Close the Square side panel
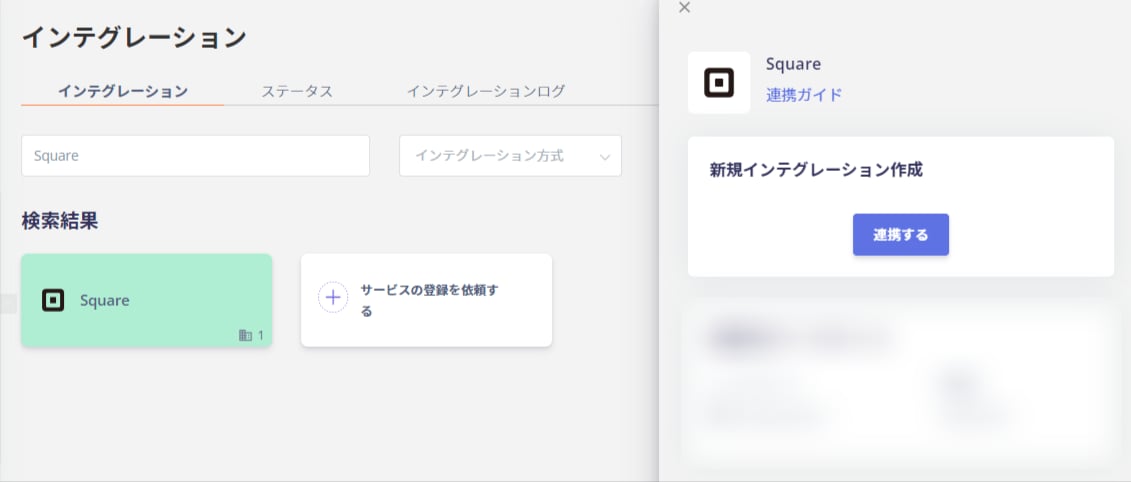Screen dimensions: 1131x482 685,7
